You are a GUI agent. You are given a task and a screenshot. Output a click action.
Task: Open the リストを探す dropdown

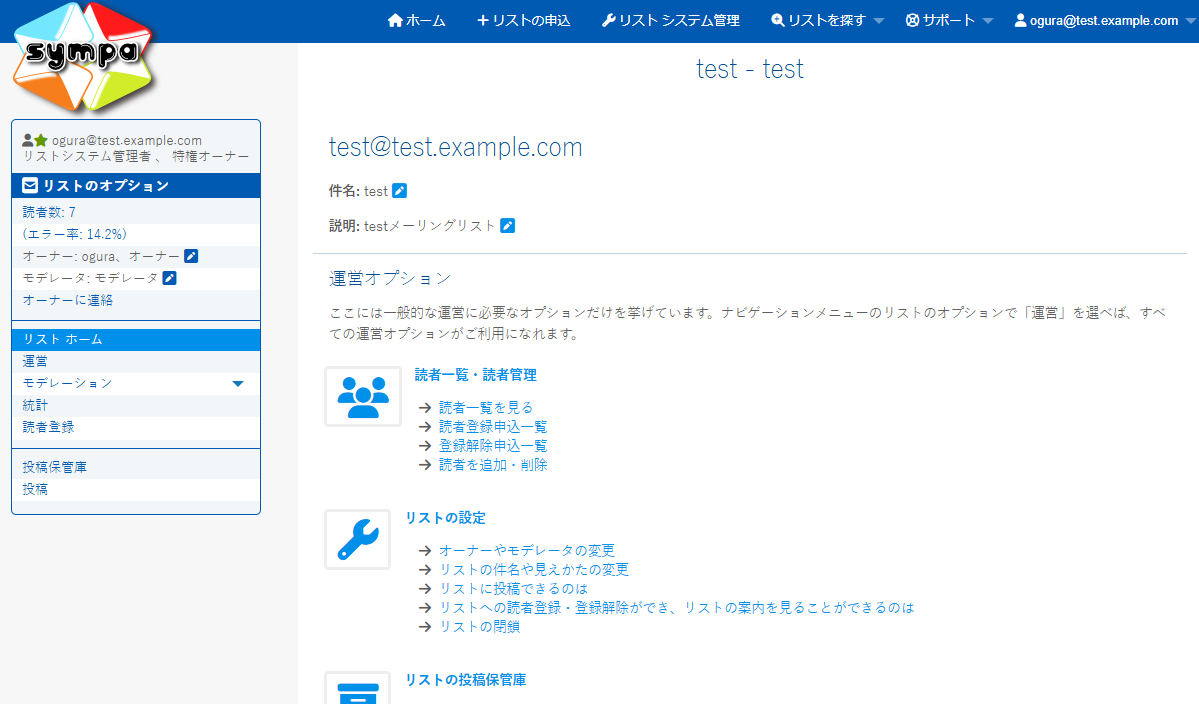[827, 20]
